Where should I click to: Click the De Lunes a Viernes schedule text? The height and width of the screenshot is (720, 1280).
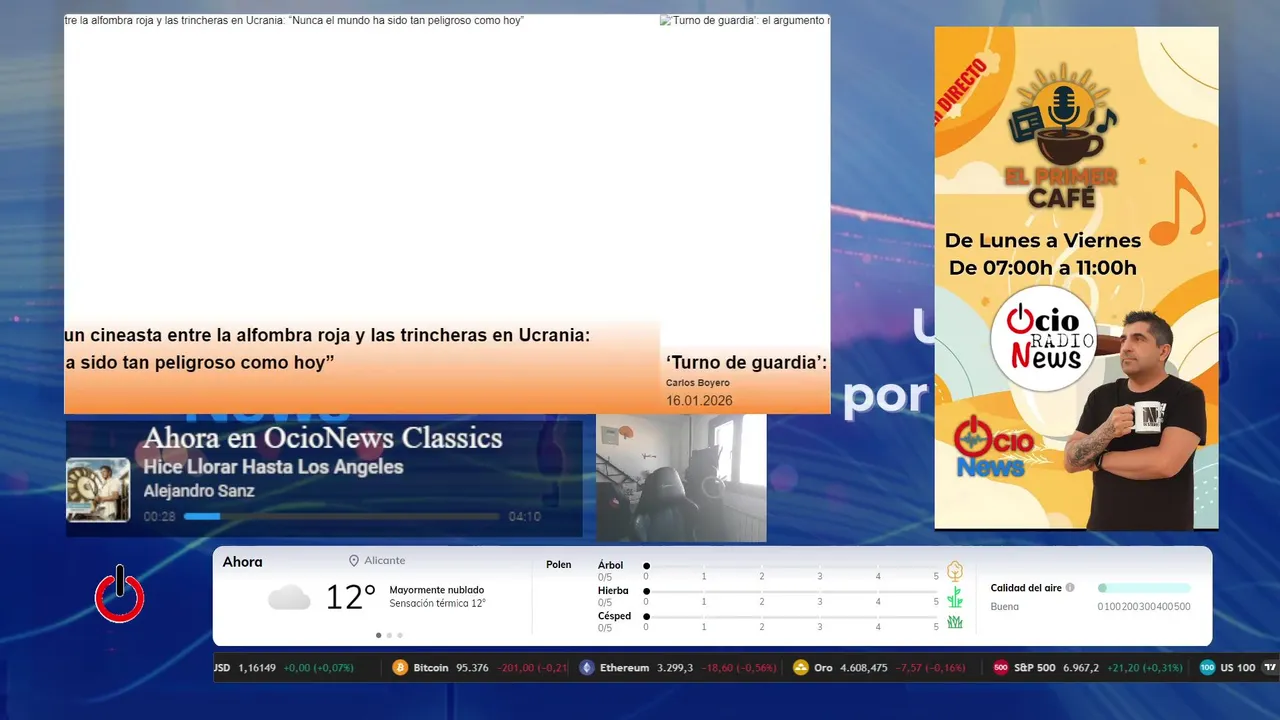(x=1043, y=240)
